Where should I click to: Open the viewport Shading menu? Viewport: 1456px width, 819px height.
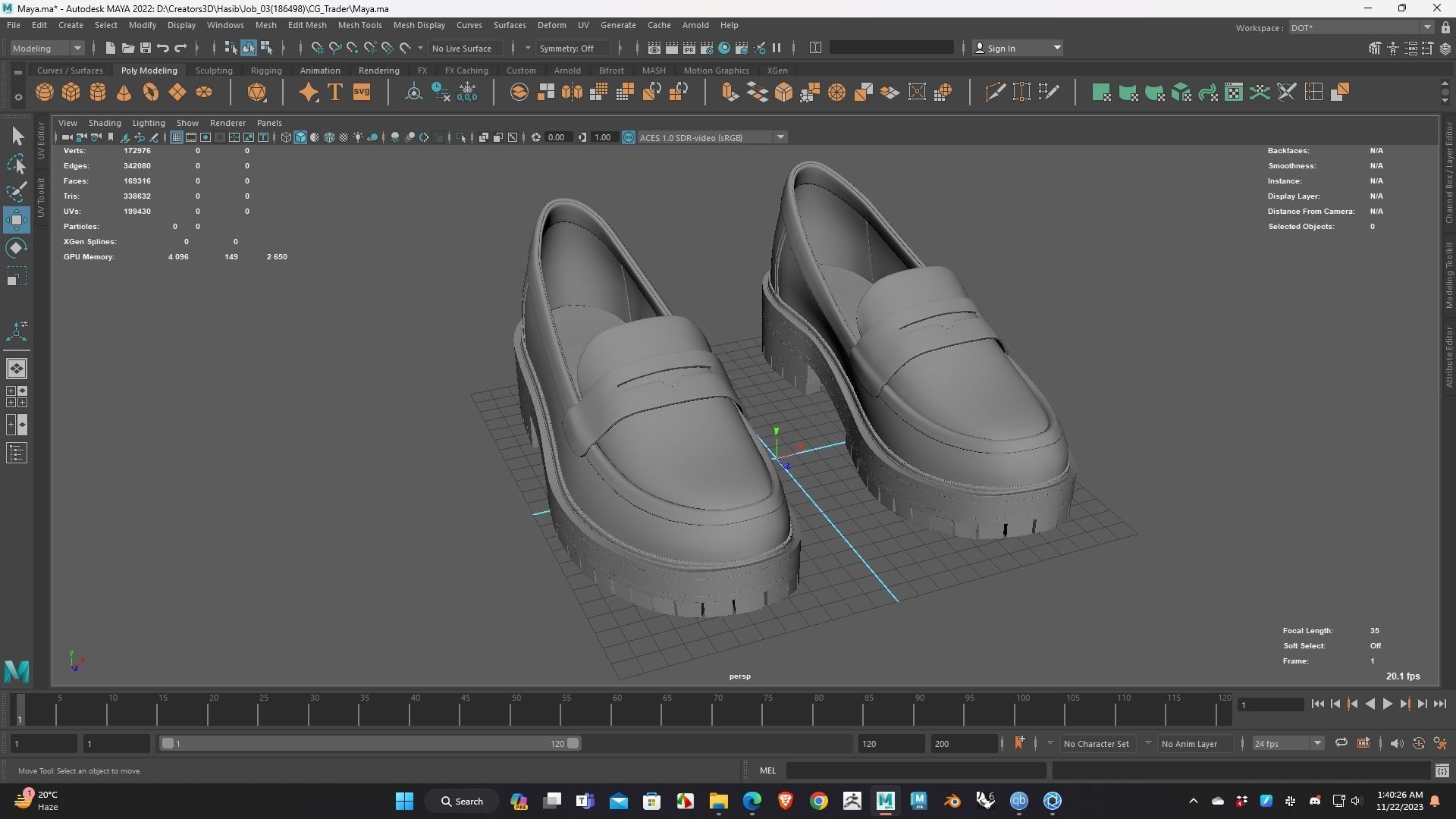click(105, 123)
